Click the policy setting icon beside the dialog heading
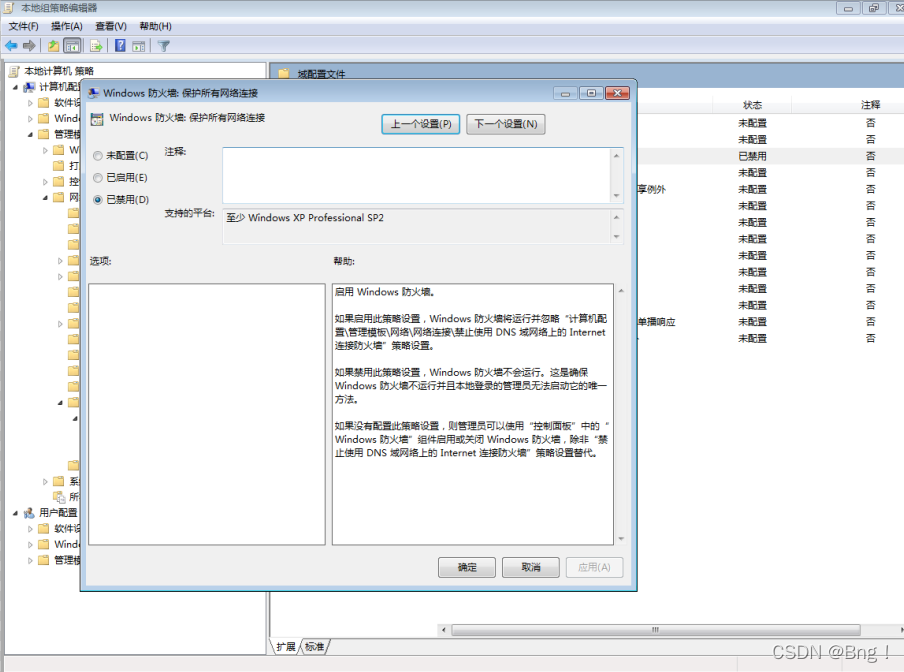 [x=97, y=119]
